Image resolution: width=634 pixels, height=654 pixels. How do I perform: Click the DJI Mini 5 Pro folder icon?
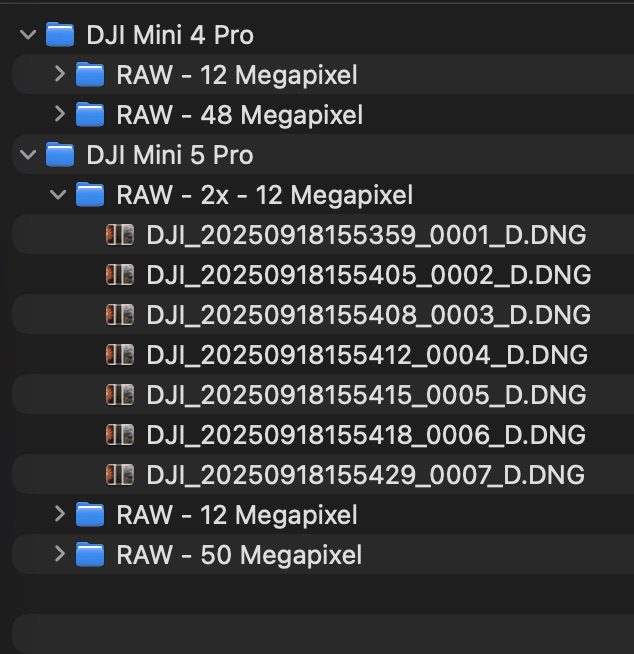coord(61,155)
